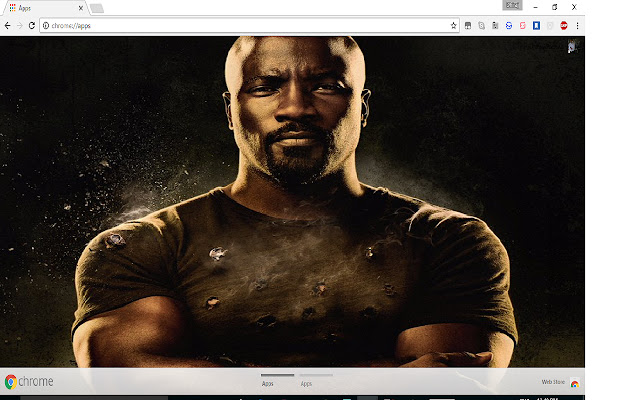Open the blue circular sync extension
This screenshot has width=640, height=400.
click(x=509, y=26)
